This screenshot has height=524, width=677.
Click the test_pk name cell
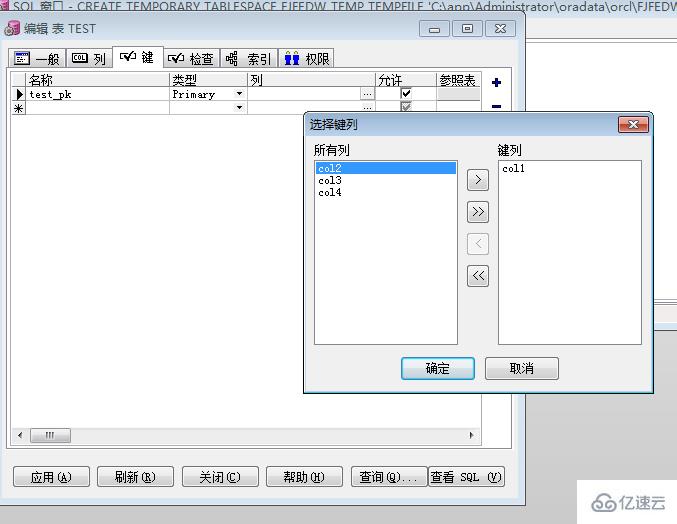[x=98, y=94]
